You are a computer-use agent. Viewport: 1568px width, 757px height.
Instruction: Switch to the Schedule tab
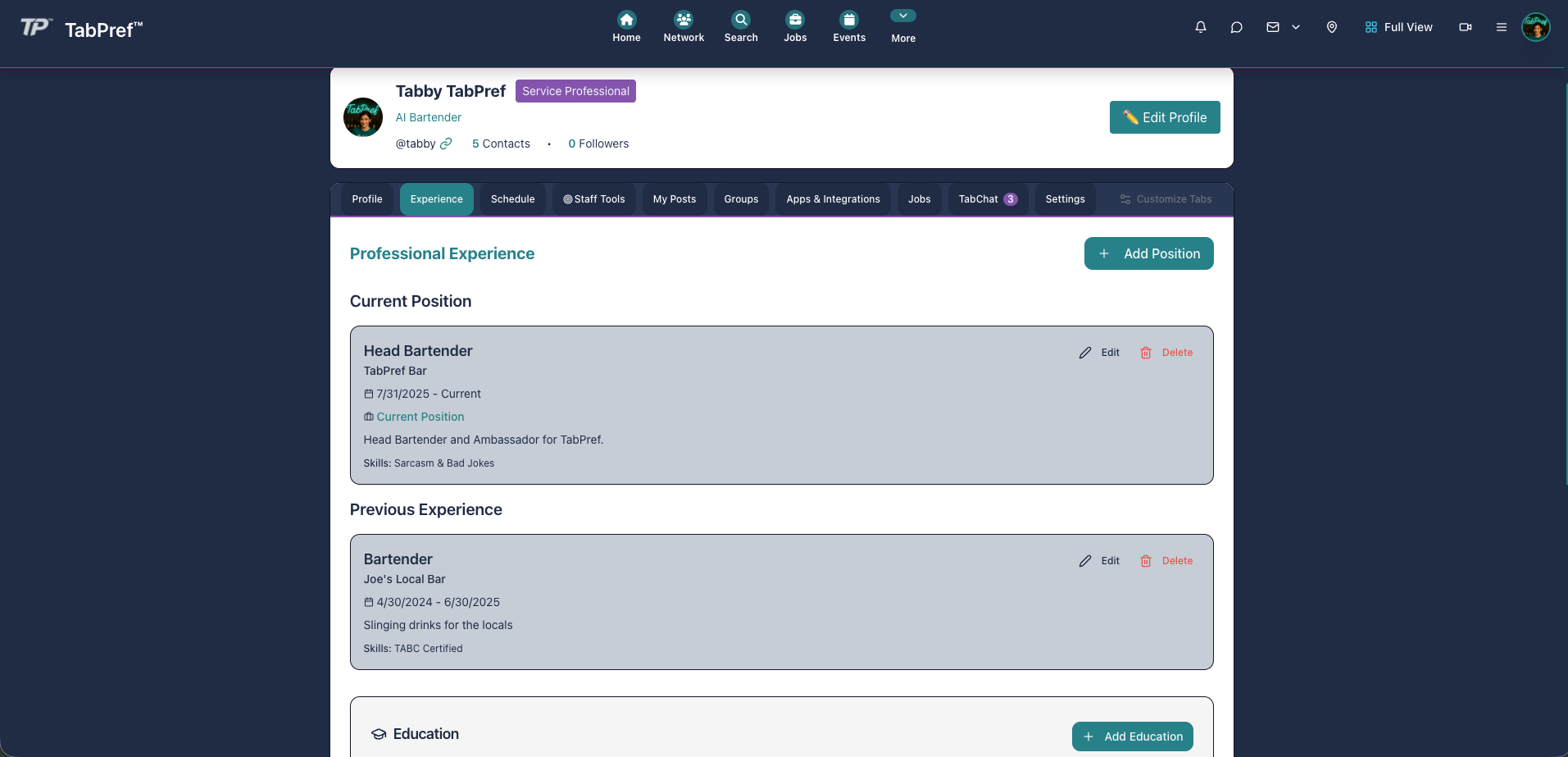pyautogui.click(x=513, y=199)
